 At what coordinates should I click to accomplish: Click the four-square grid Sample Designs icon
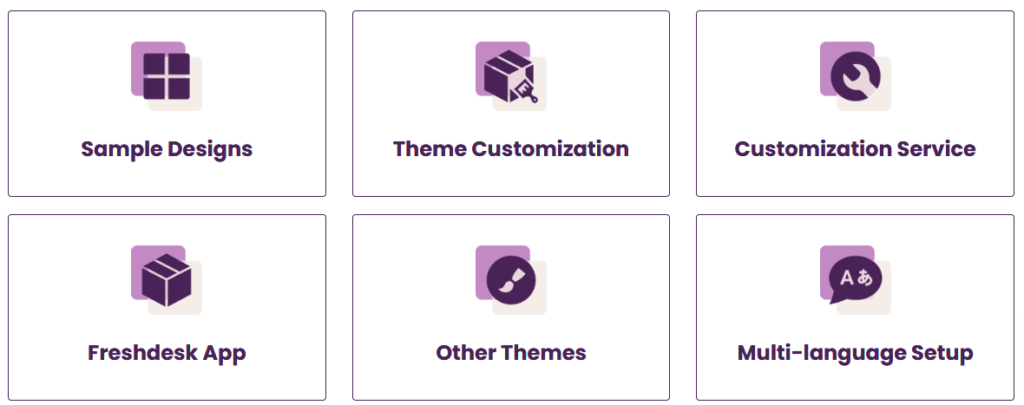pos(167,76)
